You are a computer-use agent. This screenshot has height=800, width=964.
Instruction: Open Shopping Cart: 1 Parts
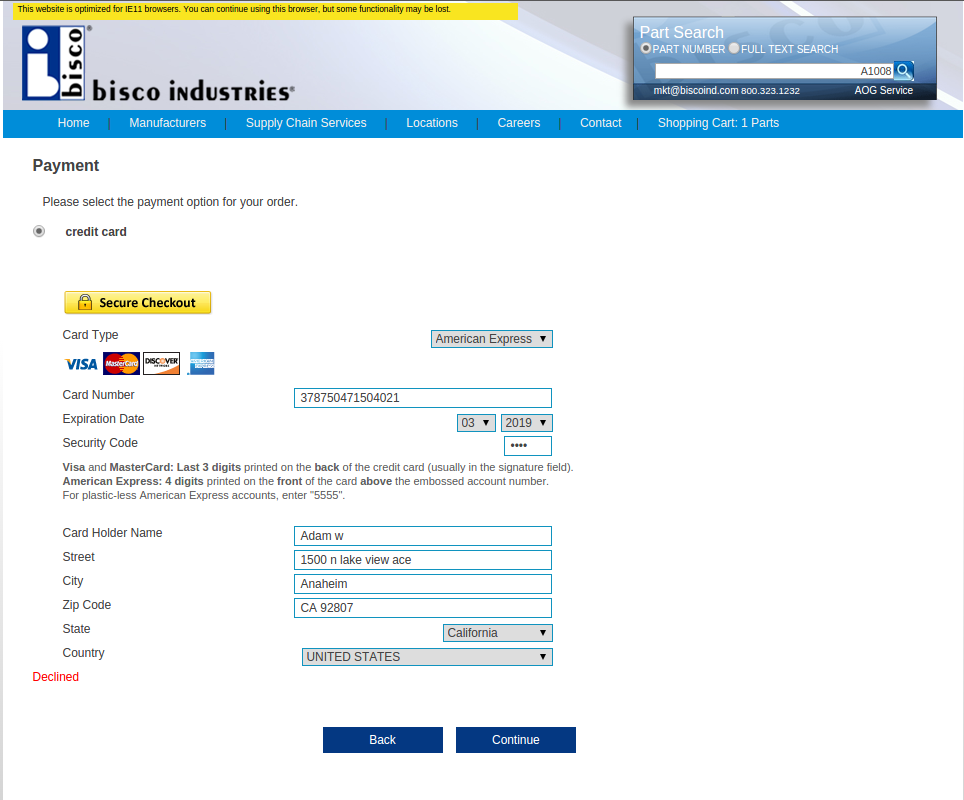(x=719, y=123)
